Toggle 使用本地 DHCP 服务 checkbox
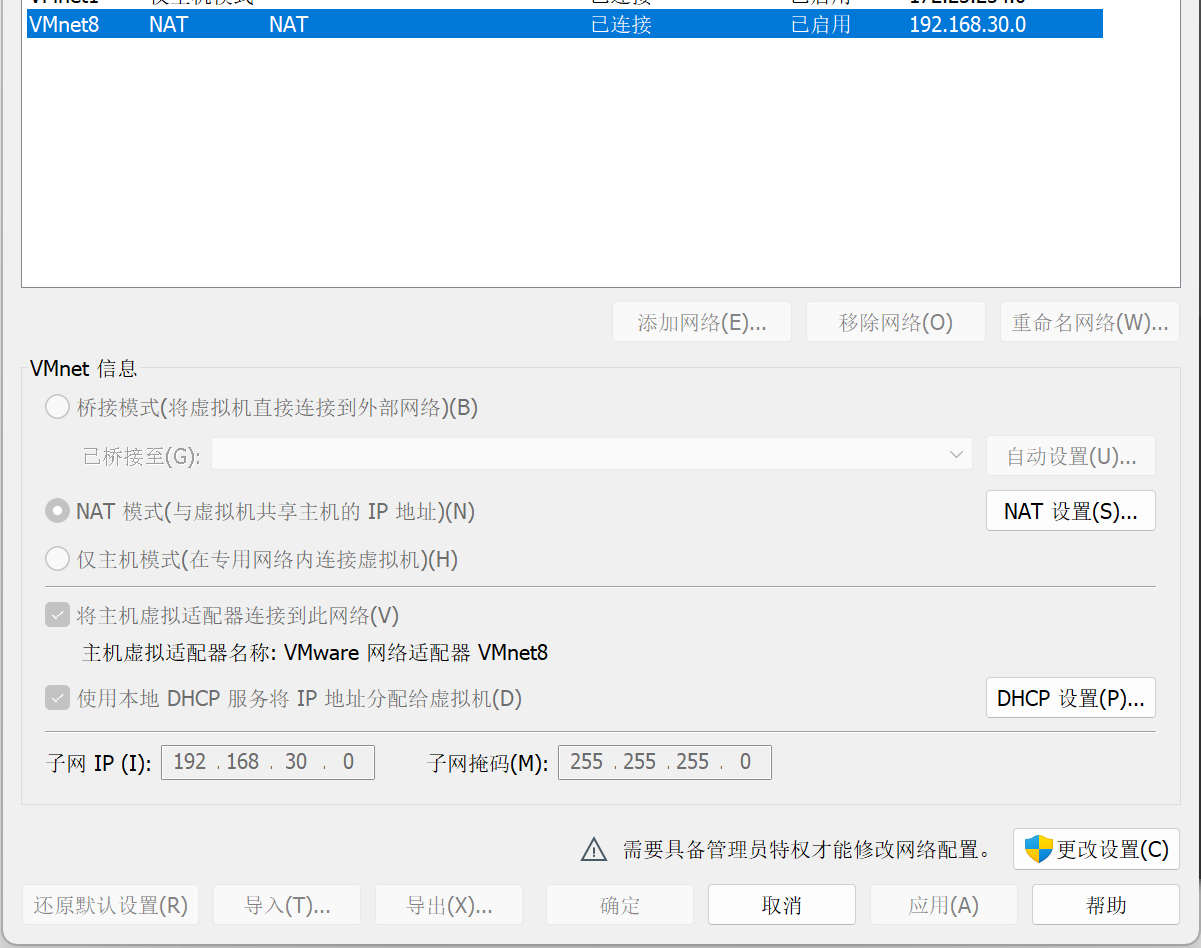Image resolution: width=1201 pixels, height=948 pixels. (x=57, y=698)
